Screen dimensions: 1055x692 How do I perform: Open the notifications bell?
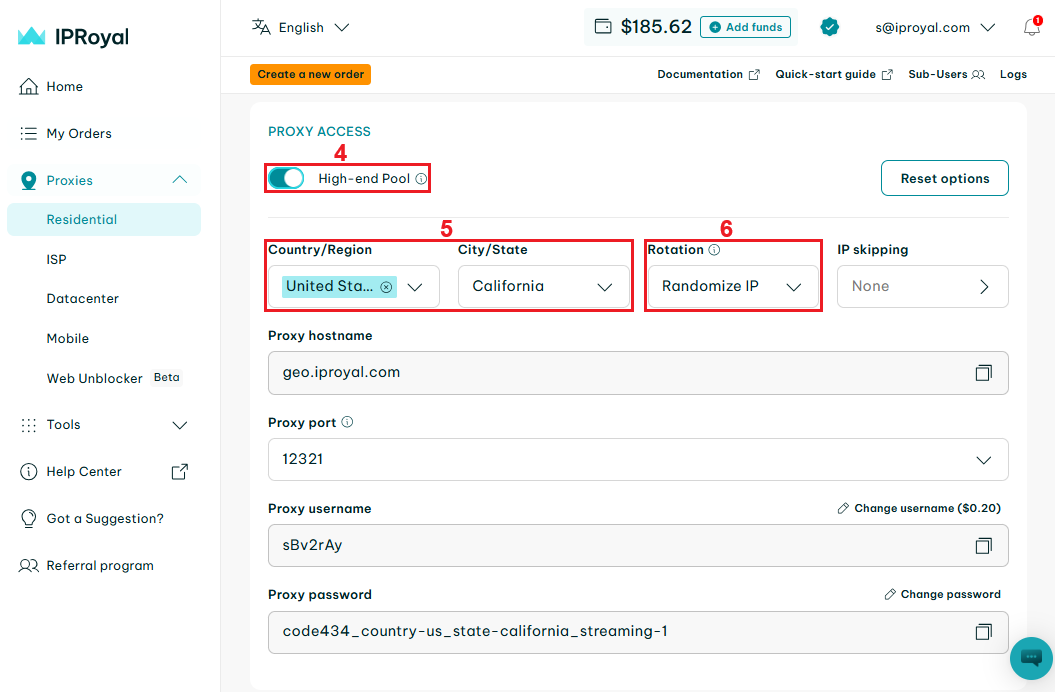[1031, 28]
